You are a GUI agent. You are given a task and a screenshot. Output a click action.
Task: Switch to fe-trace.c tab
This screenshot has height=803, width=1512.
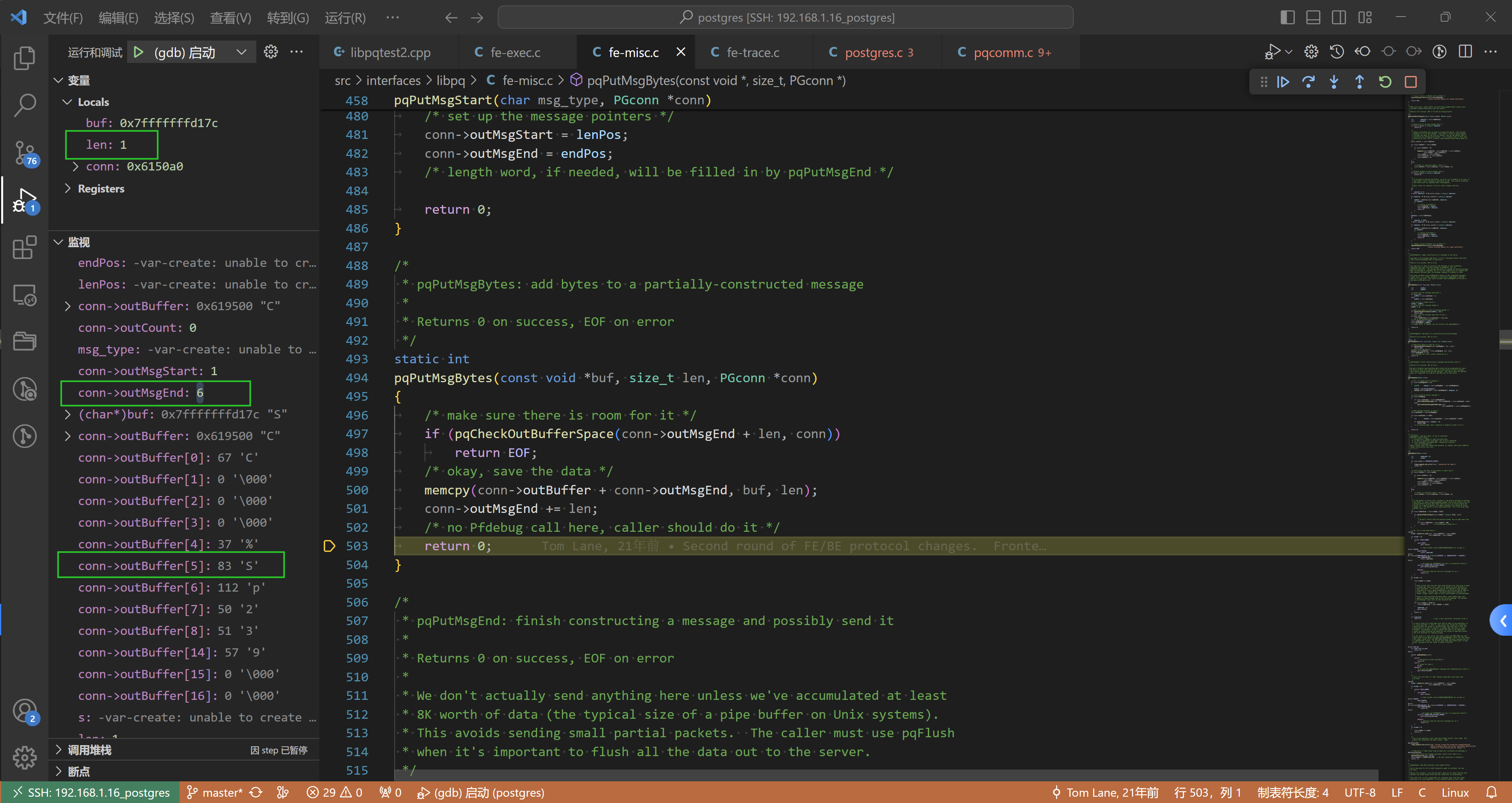[753, 52]
